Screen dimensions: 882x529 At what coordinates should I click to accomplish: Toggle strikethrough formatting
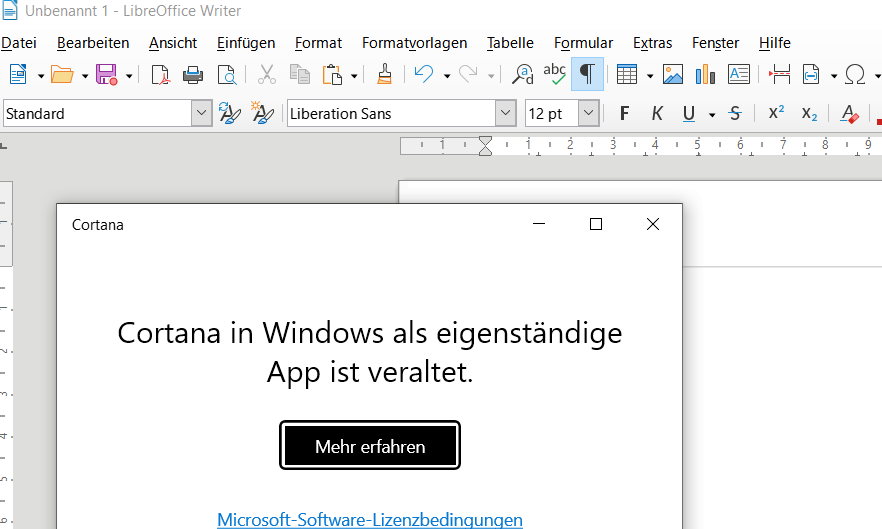pos(735,114)
